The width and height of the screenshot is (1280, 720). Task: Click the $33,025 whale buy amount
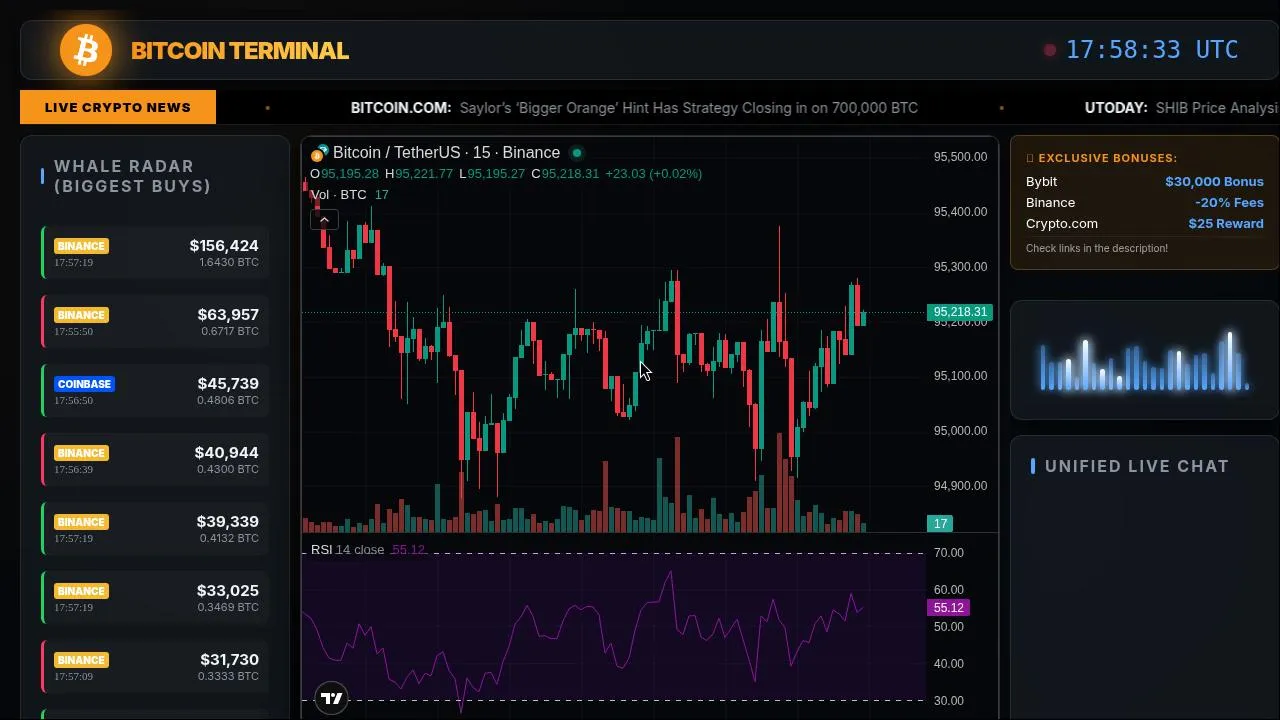pos(228,591)
